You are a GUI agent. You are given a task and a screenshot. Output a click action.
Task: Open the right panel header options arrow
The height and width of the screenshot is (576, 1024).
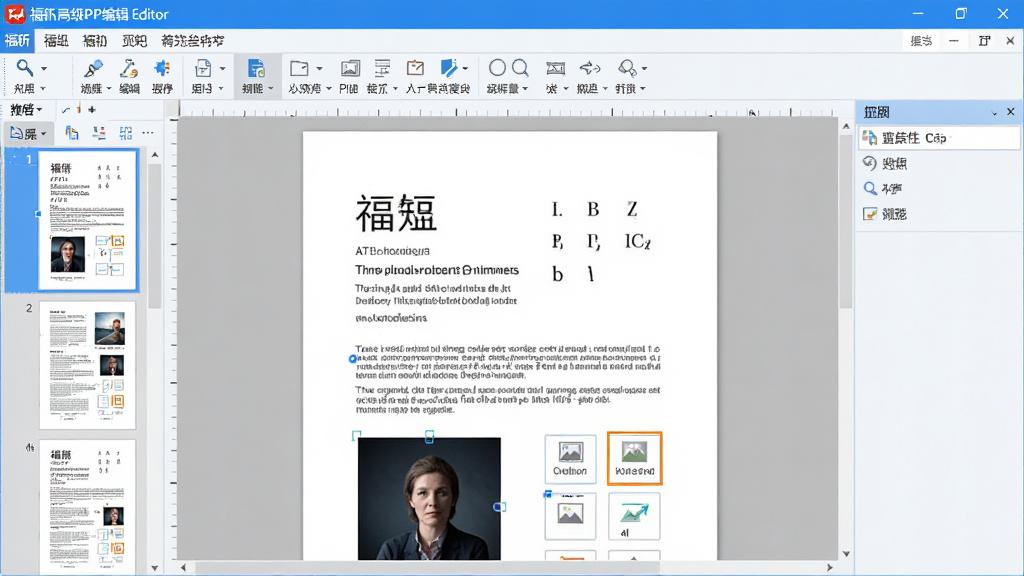(995, 113)
